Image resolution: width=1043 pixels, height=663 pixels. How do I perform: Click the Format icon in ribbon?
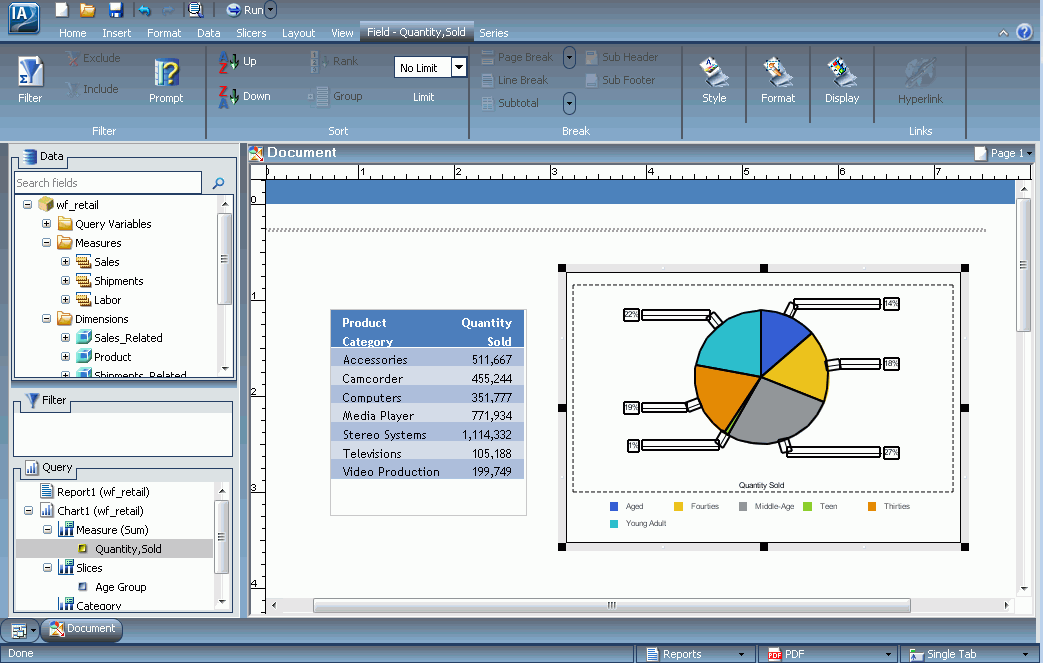778,72
